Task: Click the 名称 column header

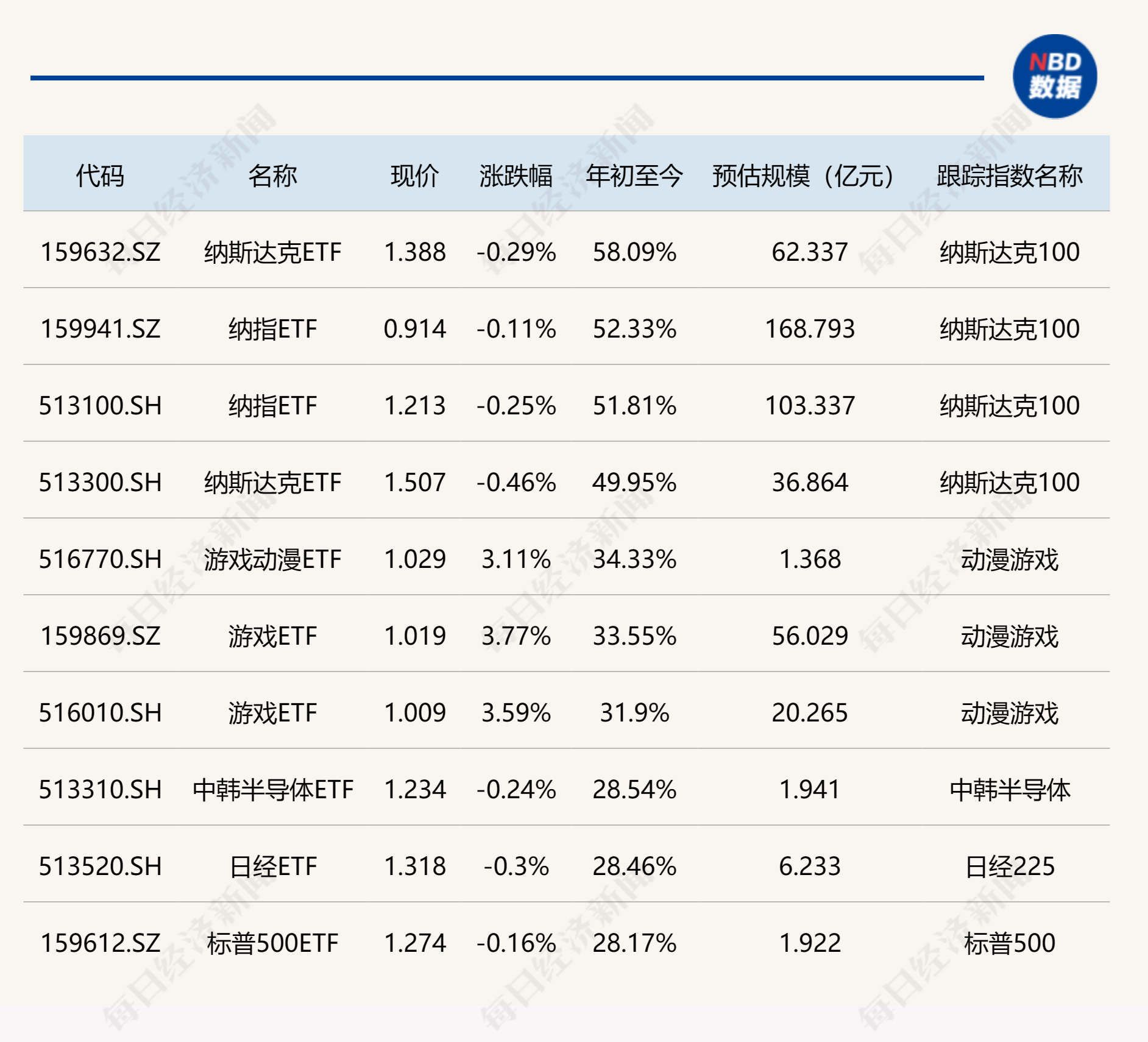Action: (272, 176)
